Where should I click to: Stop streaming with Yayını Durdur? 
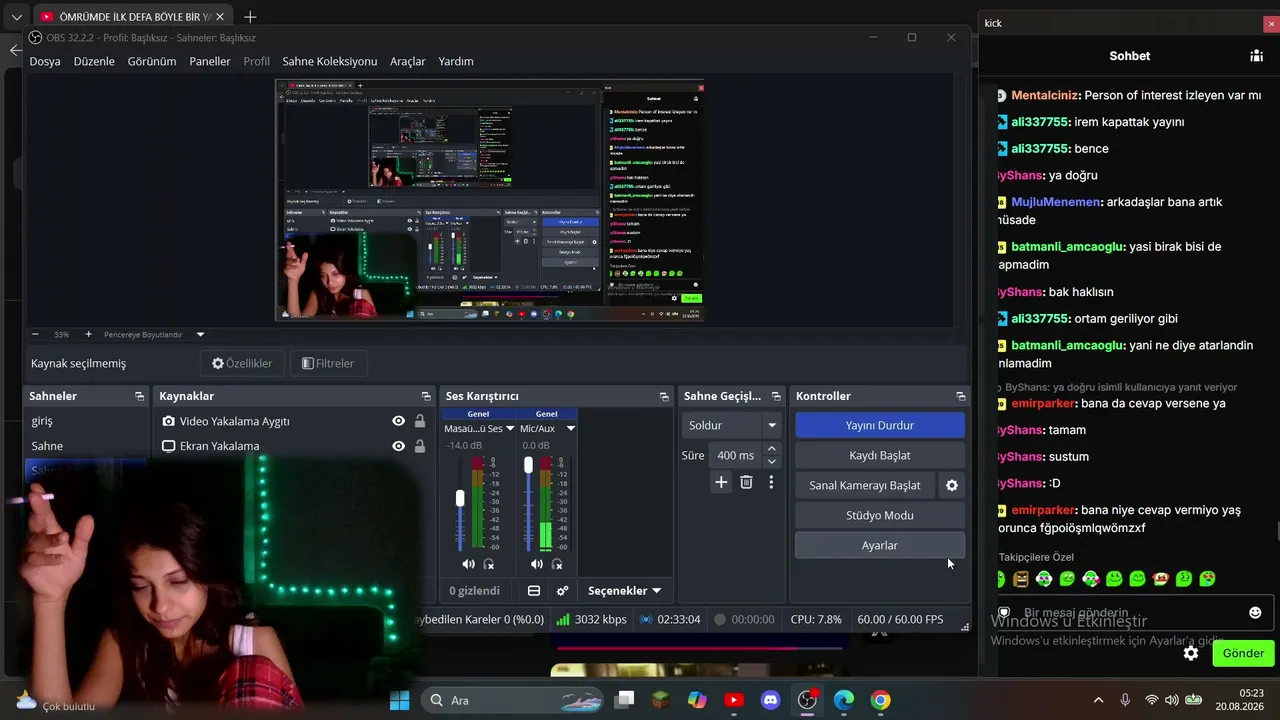[880, 425]
